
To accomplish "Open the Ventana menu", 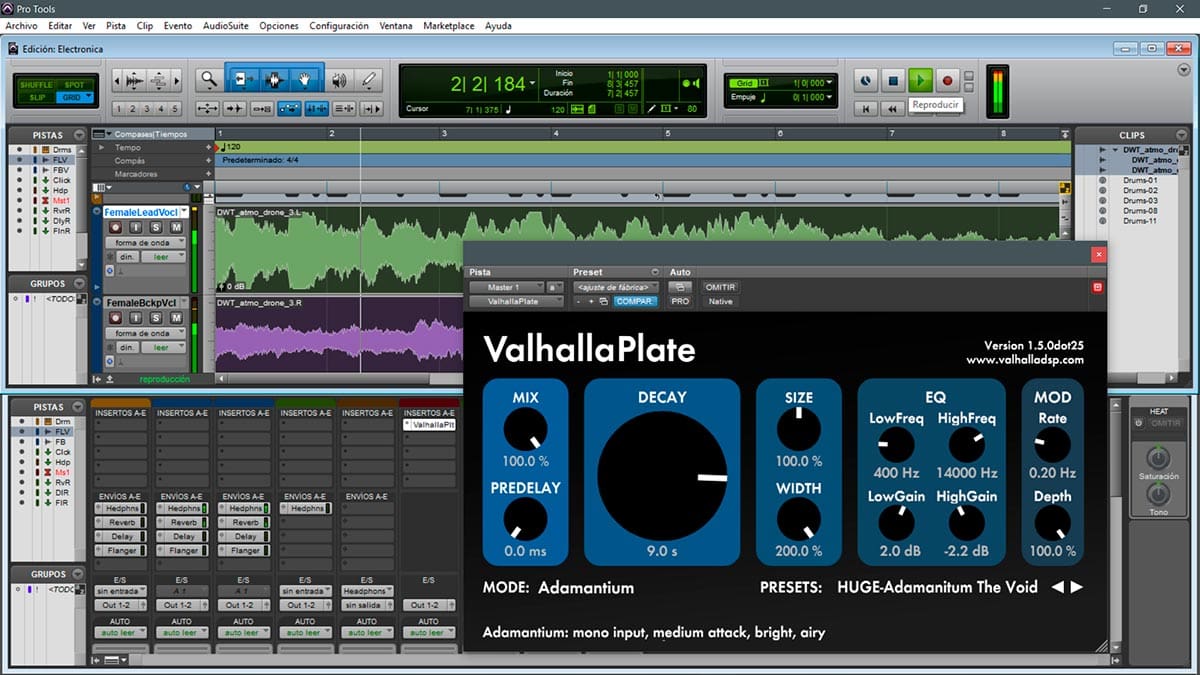I will (x=396, y=25).
